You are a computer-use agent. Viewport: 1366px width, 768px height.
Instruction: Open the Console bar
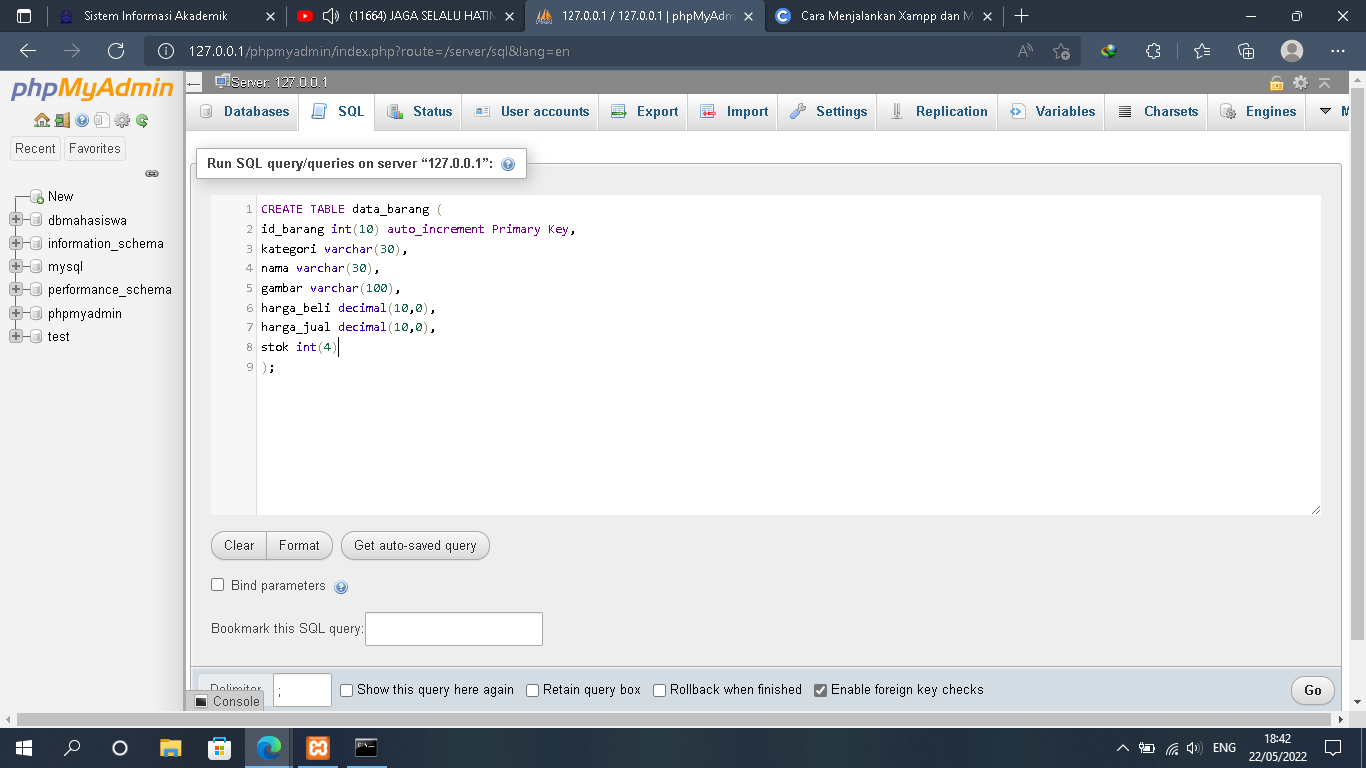[x=227, y=701]
